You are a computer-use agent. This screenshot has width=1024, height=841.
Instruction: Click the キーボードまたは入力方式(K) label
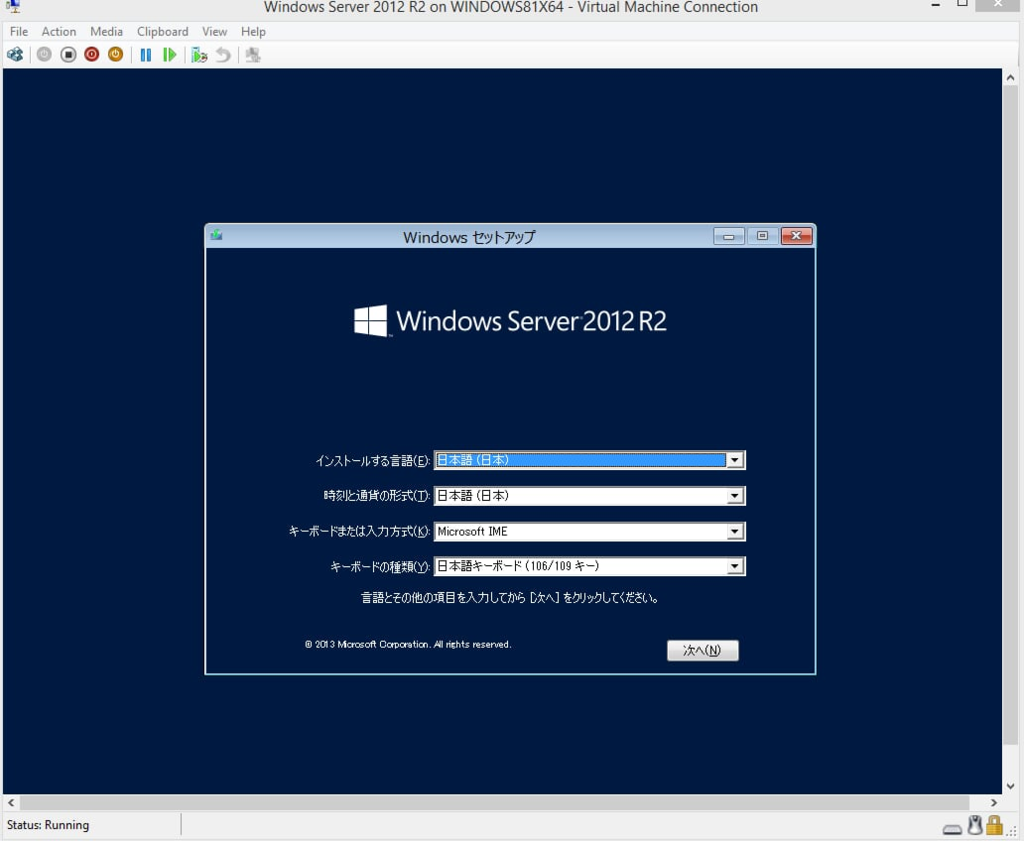(x=359, y=532)
